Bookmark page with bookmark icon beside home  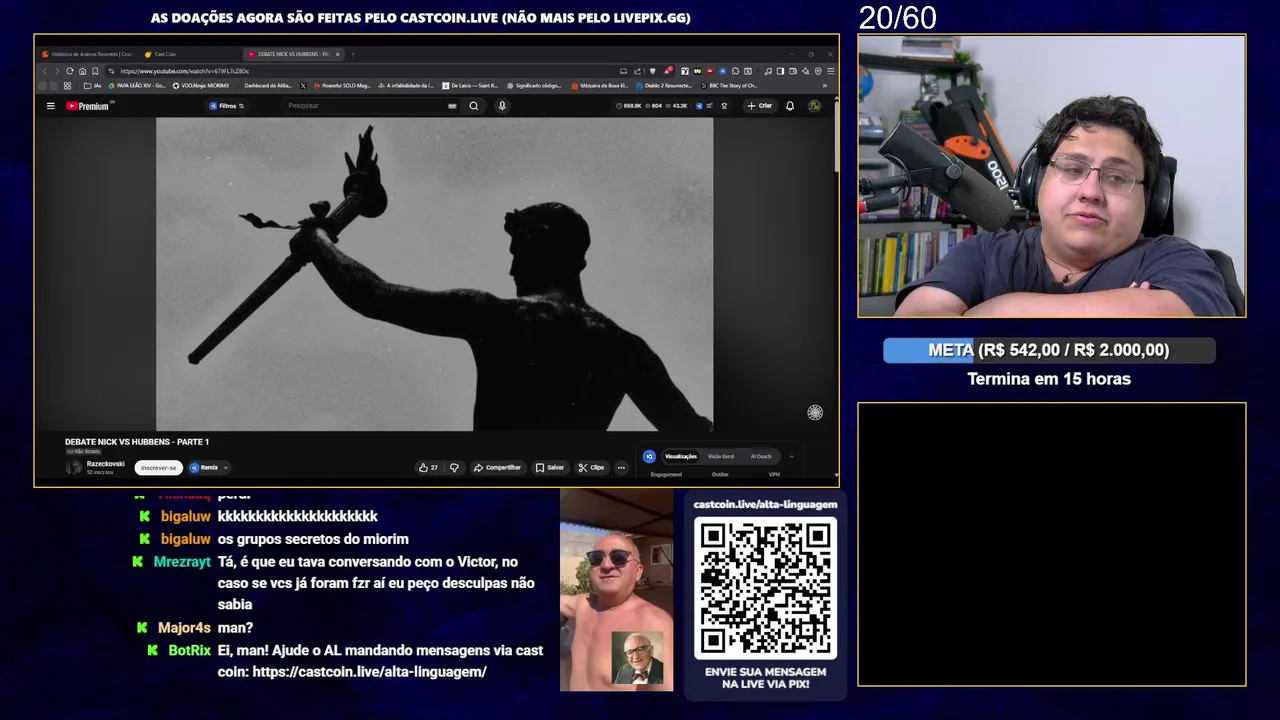tap(95, 71)
